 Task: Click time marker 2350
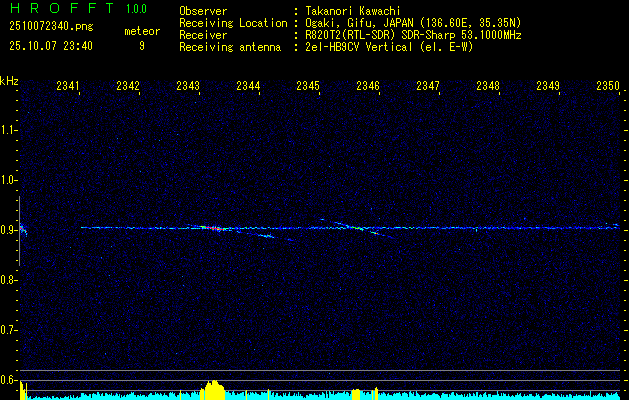(608, 86)
